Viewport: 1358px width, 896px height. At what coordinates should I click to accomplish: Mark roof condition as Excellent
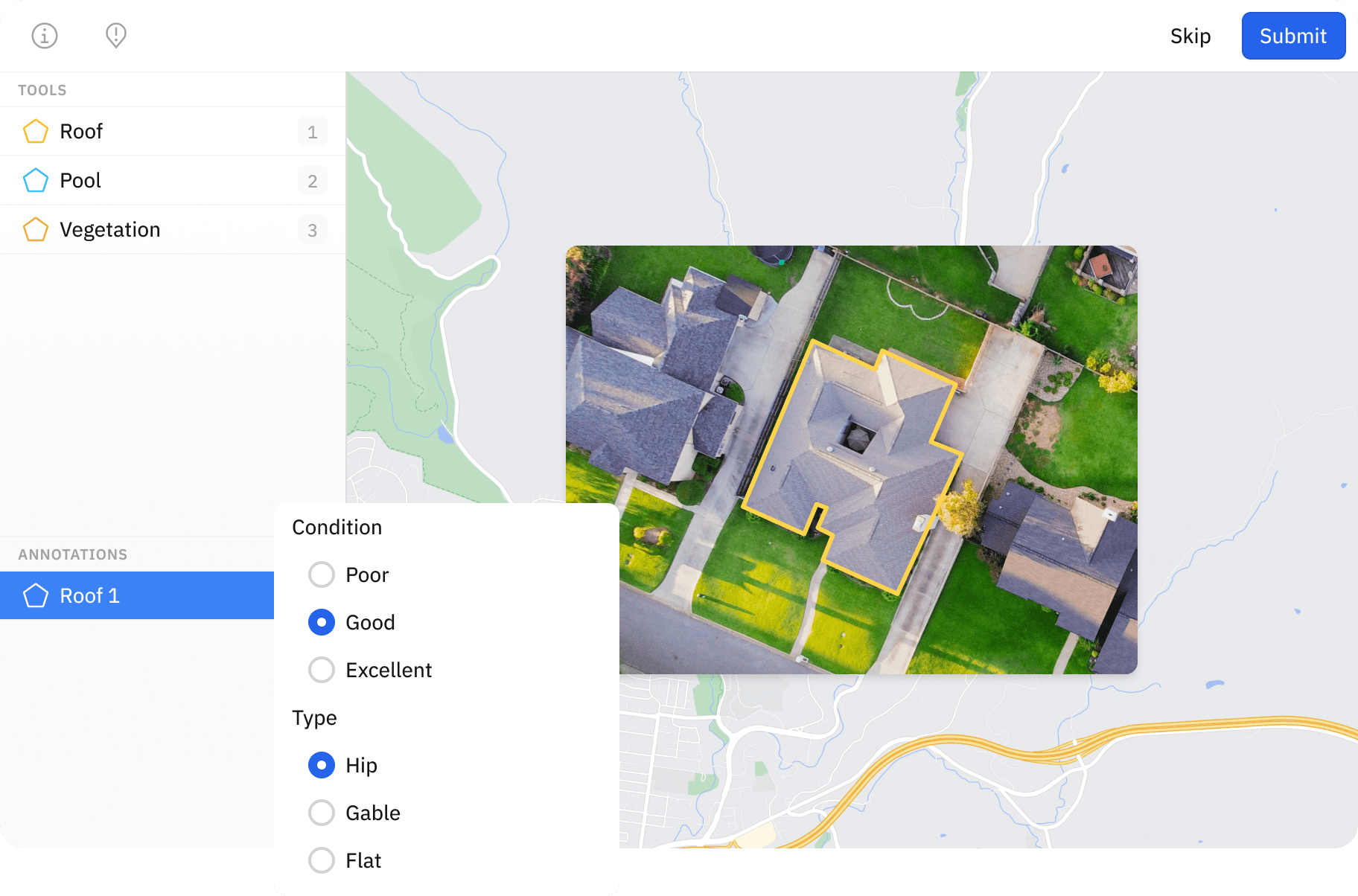[322, 670]
